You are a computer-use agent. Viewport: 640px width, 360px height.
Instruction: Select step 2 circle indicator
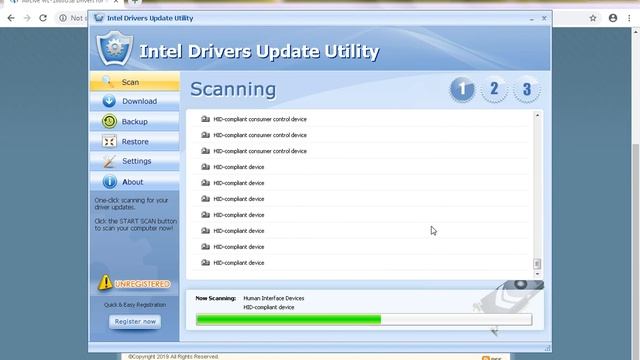click(494, 89)
